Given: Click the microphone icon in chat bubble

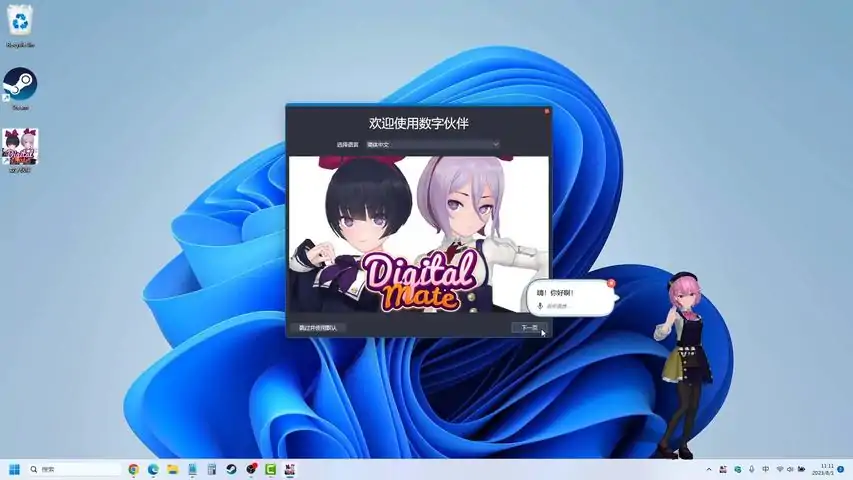Looking at the screenshot, I should pos(540,305).
